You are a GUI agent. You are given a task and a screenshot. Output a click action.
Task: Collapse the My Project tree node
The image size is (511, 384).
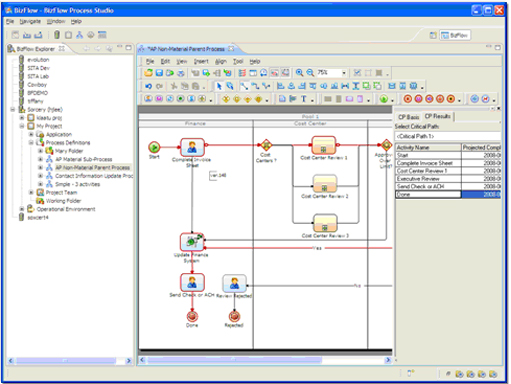click(22, 126)
